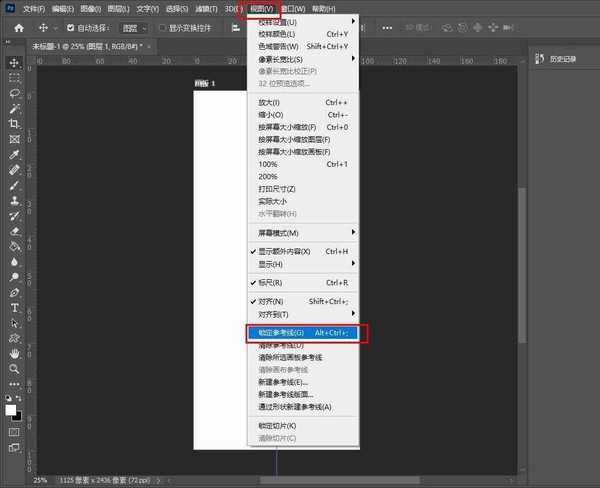Select the Crop tool
600x488 pixels.
tap(14, 123)
